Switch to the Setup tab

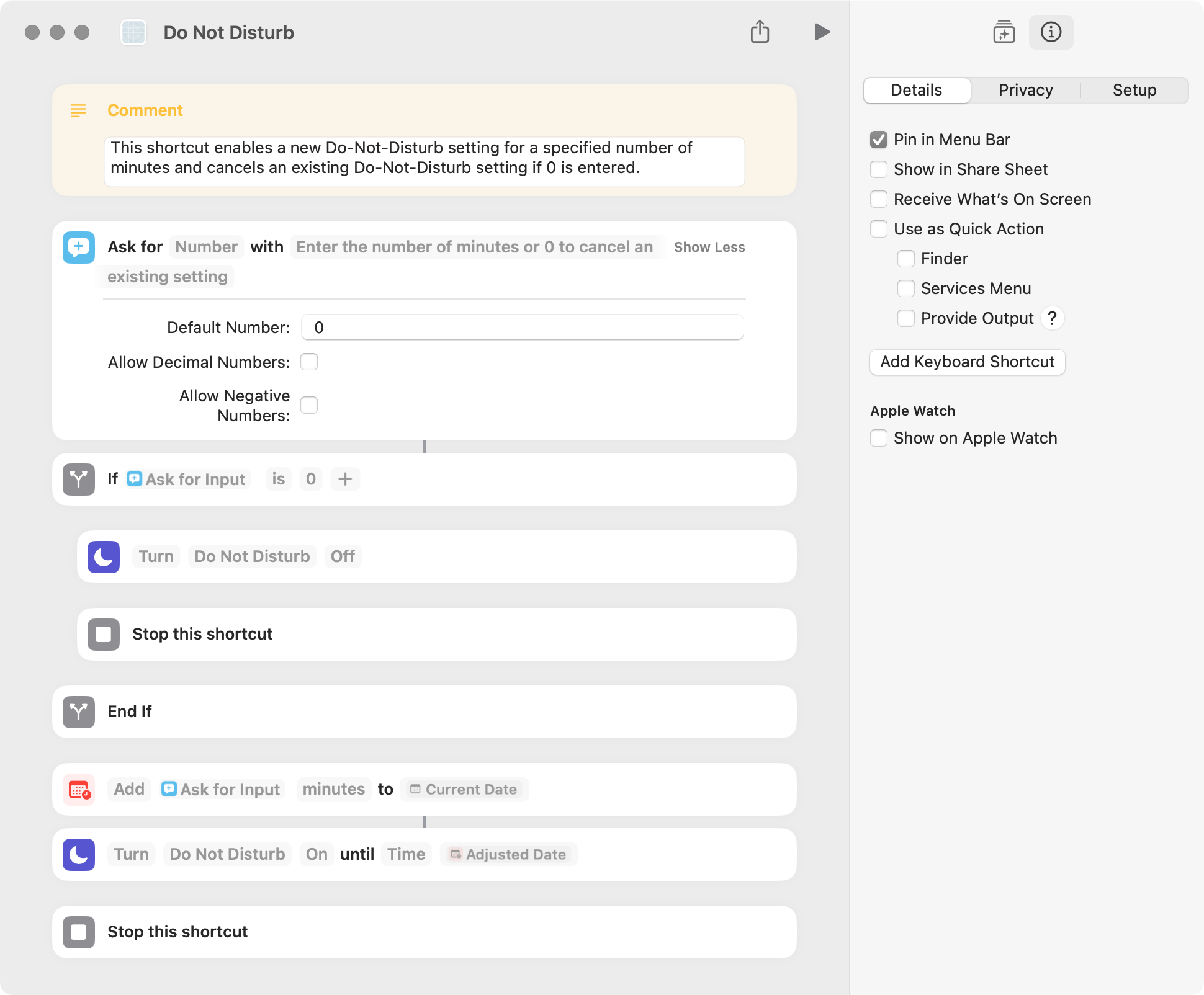pos(1134,90)
